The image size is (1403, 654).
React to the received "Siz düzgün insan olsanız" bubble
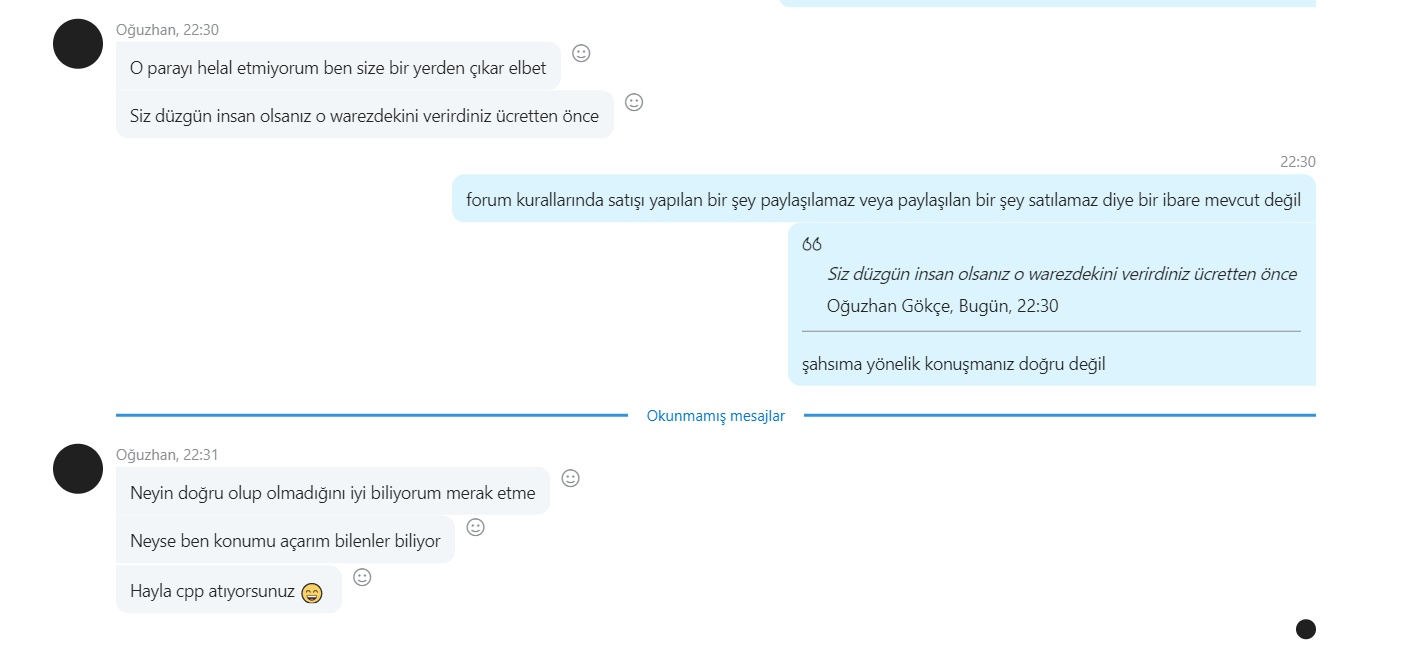634,102
